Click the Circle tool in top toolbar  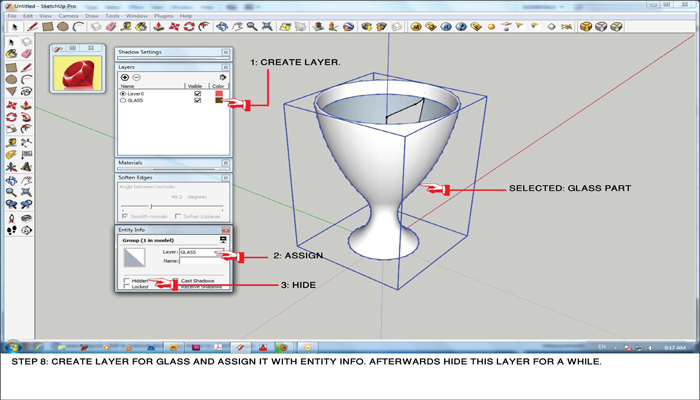tap(63, 27)
